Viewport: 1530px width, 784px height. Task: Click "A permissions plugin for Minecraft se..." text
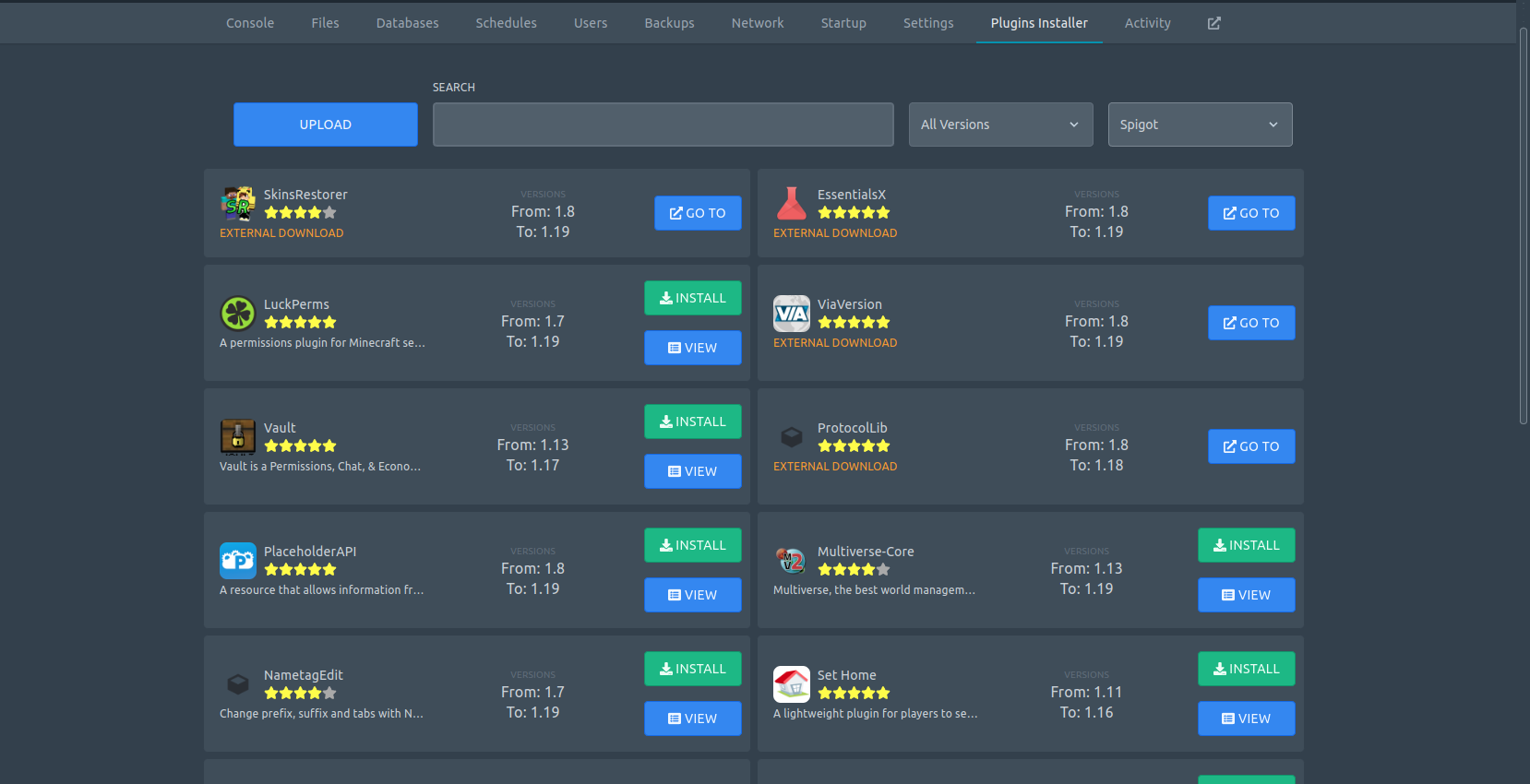(x=322, y=343)
